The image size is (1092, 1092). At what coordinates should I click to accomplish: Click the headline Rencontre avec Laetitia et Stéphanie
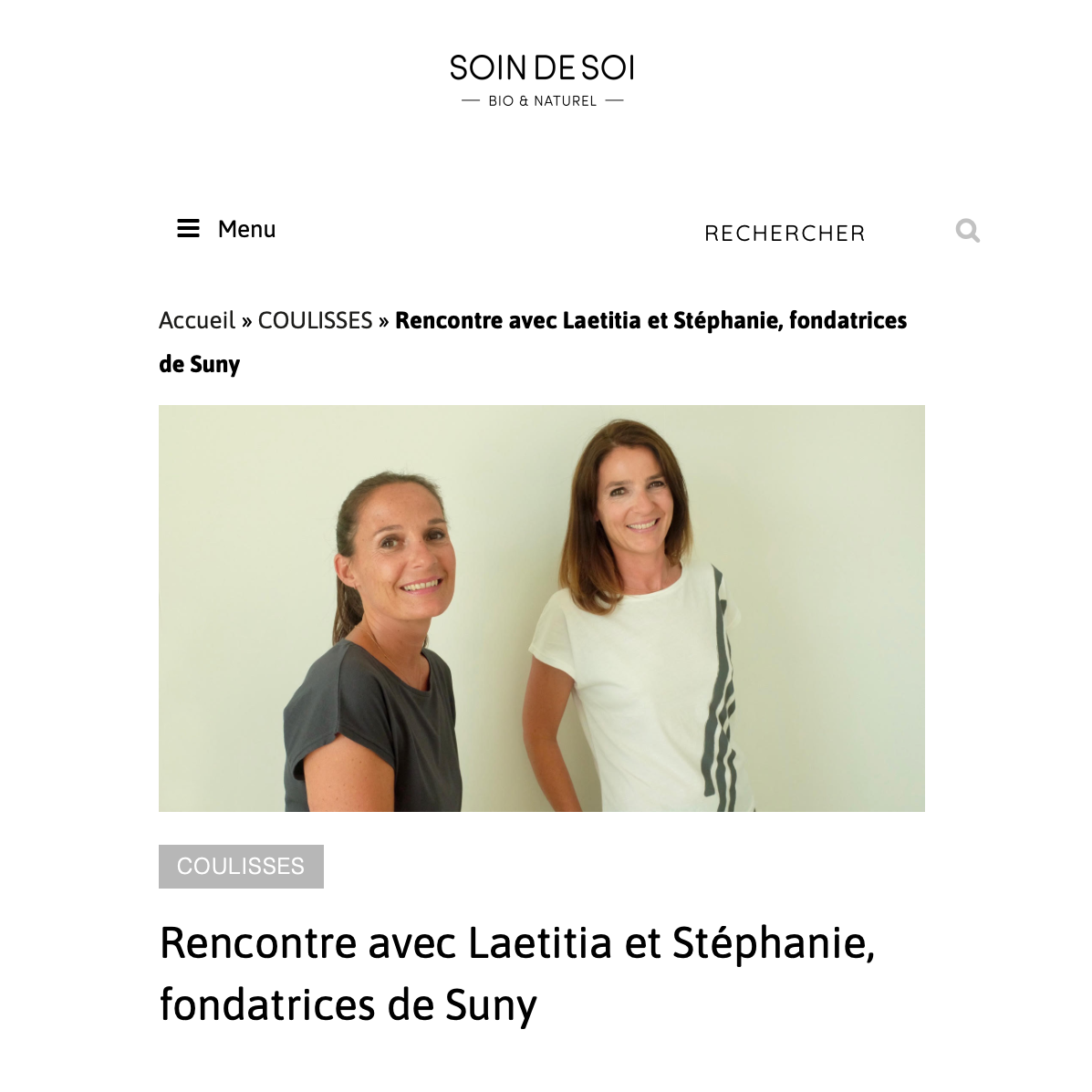click(516, 943)
